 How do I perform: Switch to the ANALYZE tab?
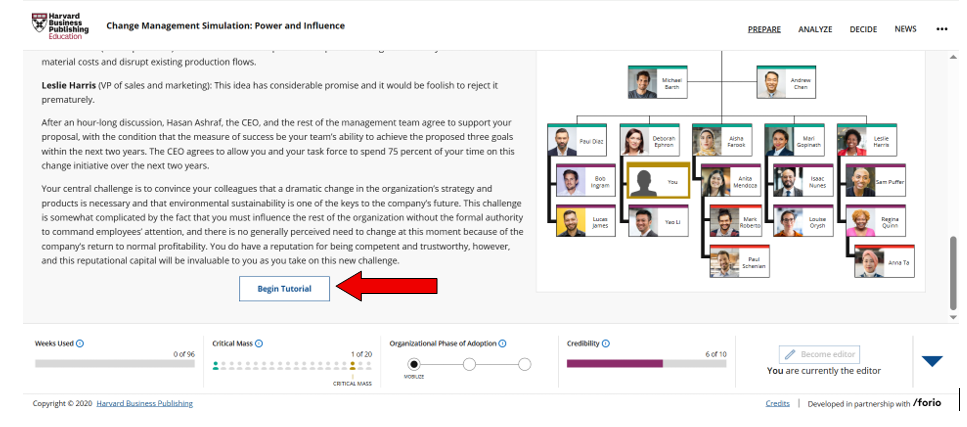click(815, 29)
